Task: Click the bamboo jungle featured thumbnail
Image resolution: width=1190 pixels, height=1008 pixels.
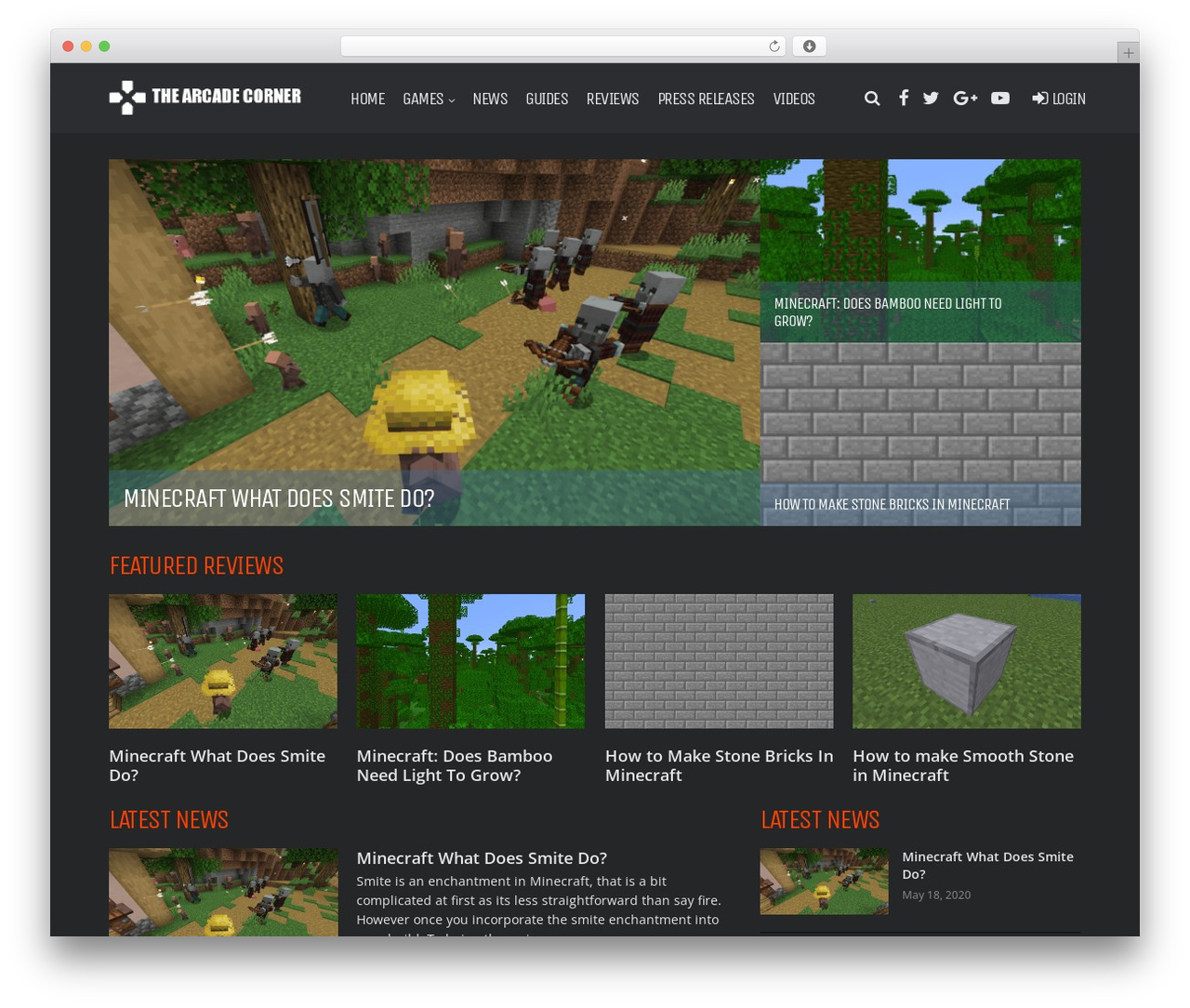Action: pos(470,661)
